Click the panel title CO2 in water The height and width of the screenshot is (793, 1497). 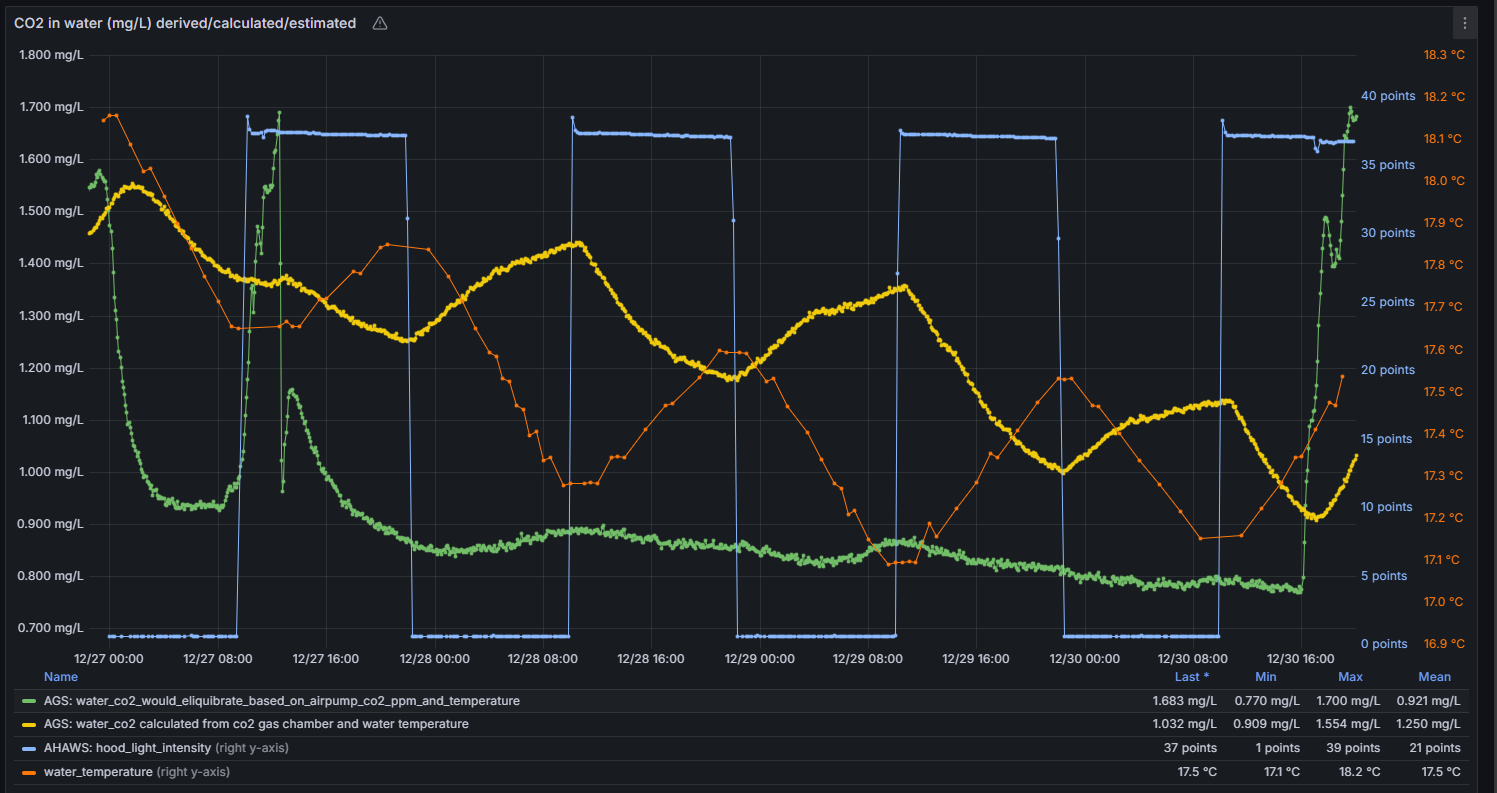point(185,23)
